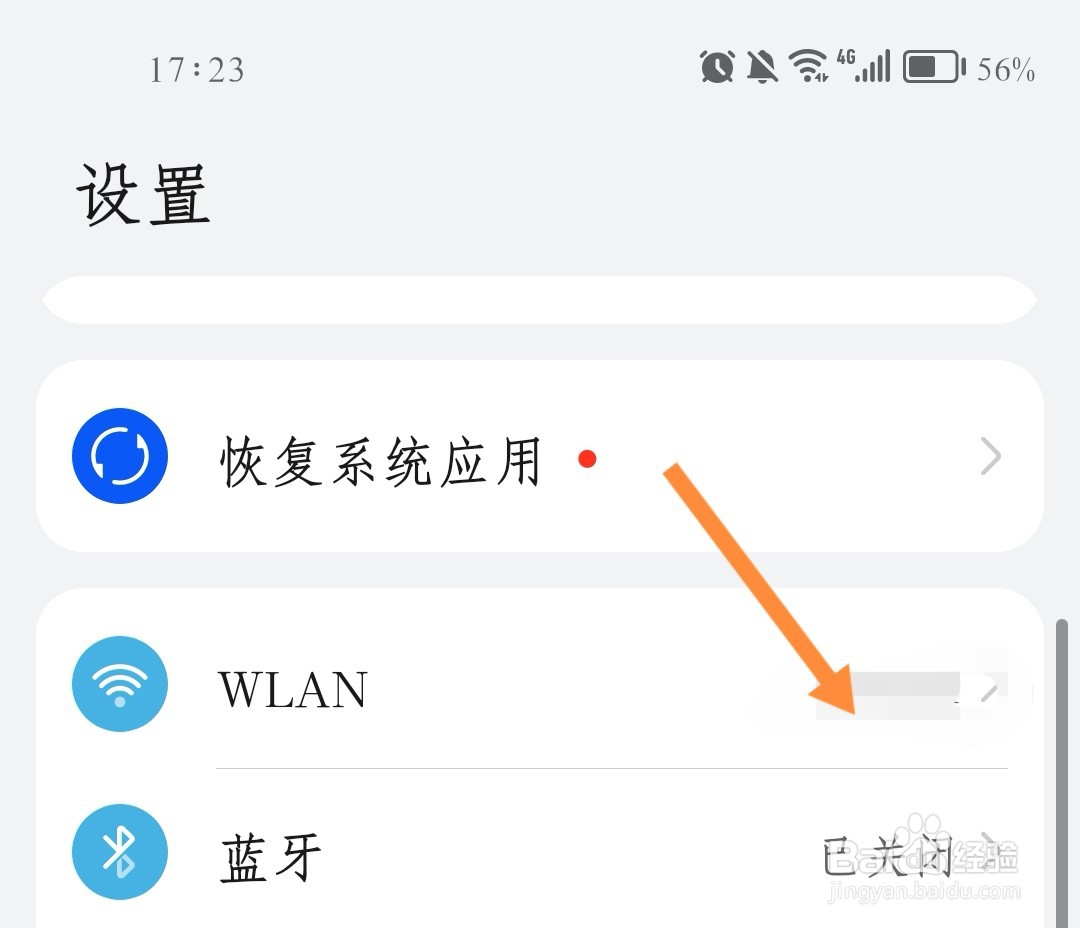Screen dimensions: 1080x928
Task: Tap the red notification dot
Action: (x=588, y=459)
